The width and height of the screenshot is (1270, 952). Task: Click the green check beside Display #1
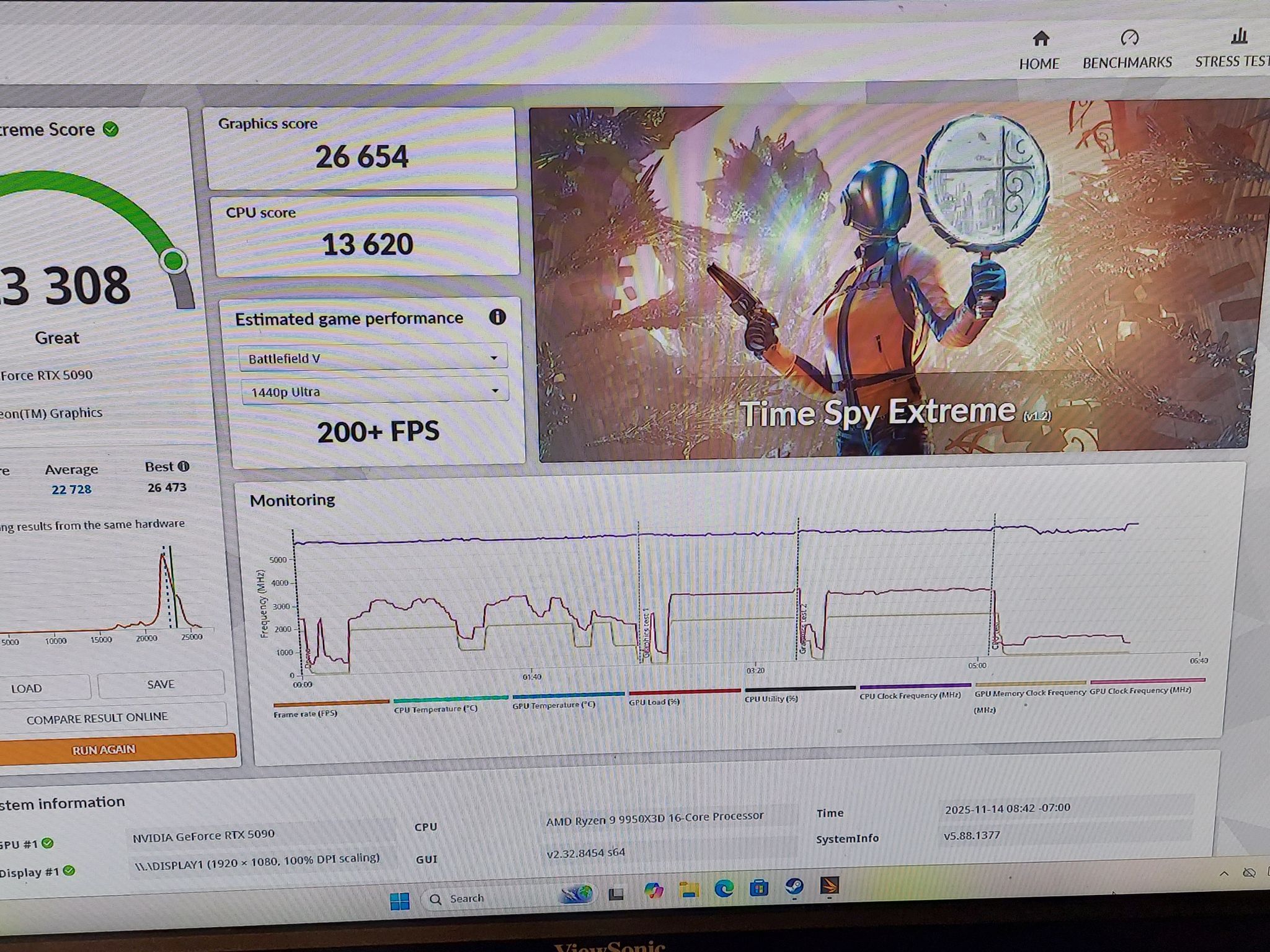(x=69, y=871)
